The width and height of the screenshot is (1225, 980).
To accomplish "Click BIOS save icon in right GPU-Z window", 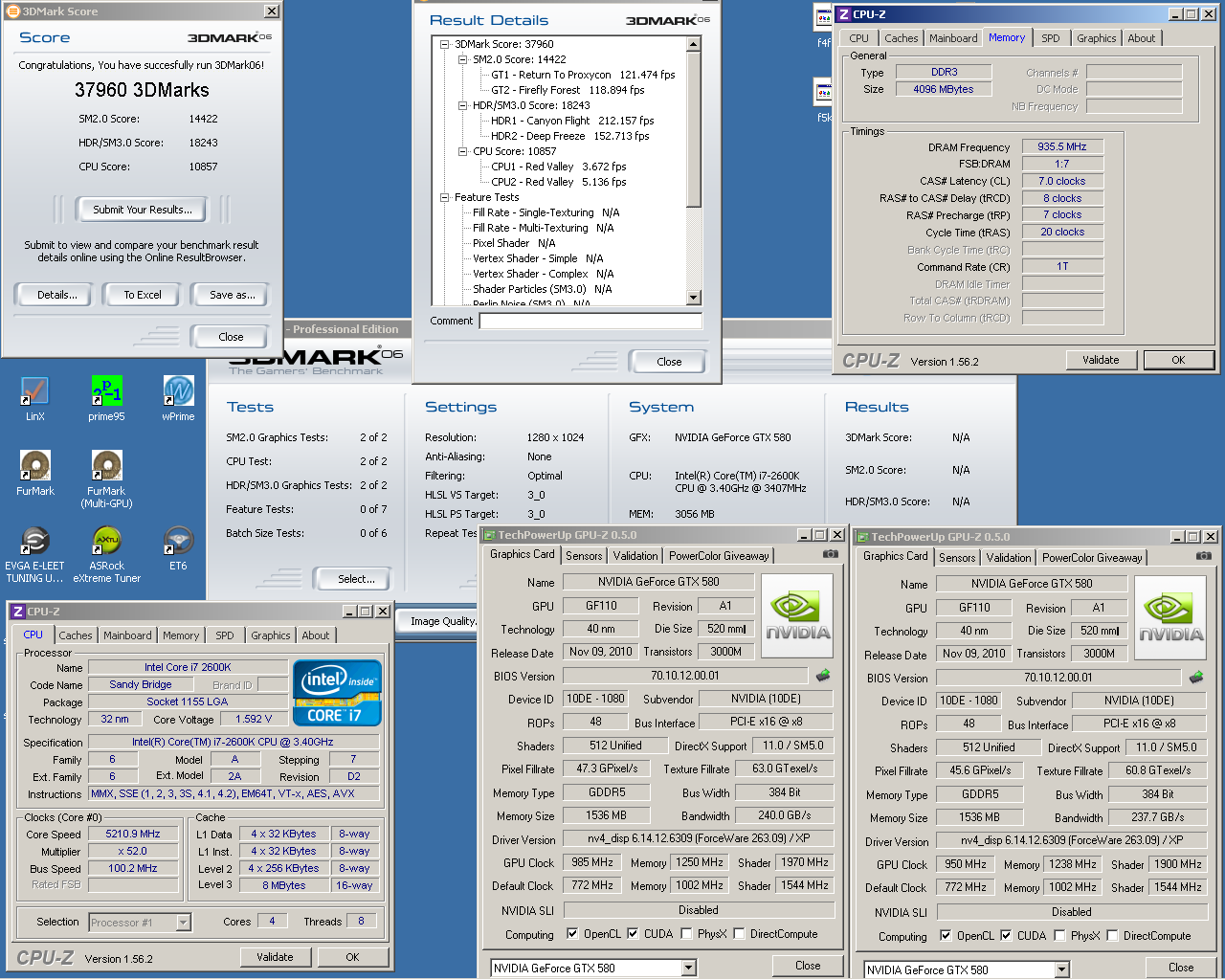I will tap(1196, 678).
